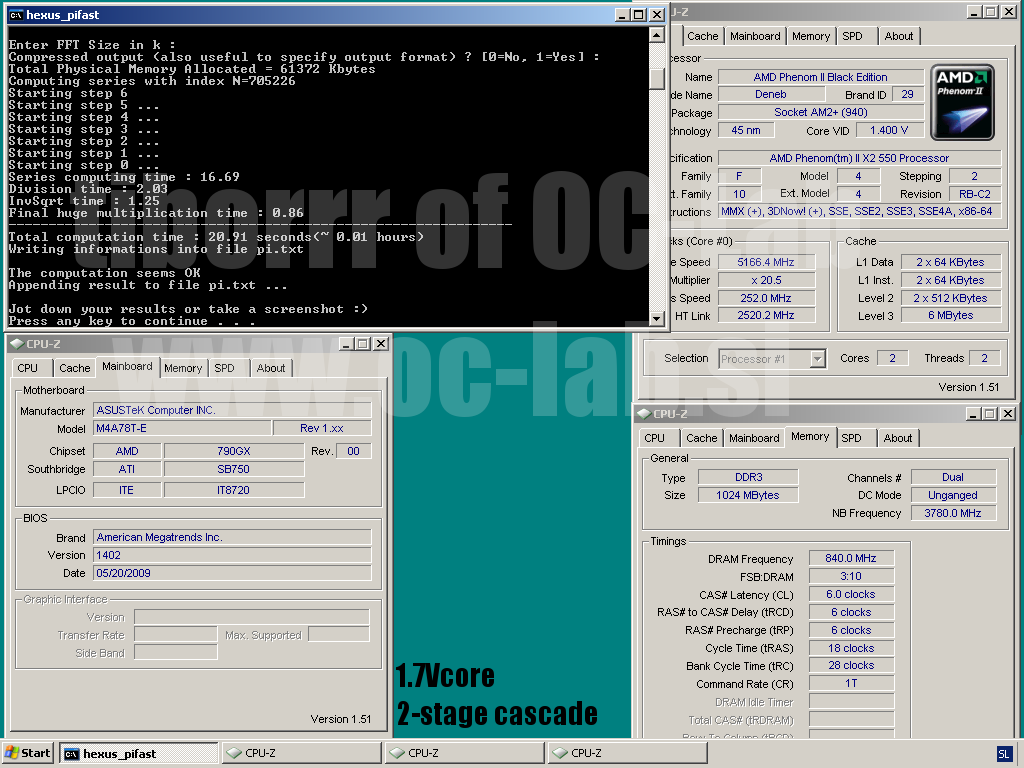Click the Core VID 1.400 V value
The width and height of the screenshot is (1024, 768).
[889, 130]
